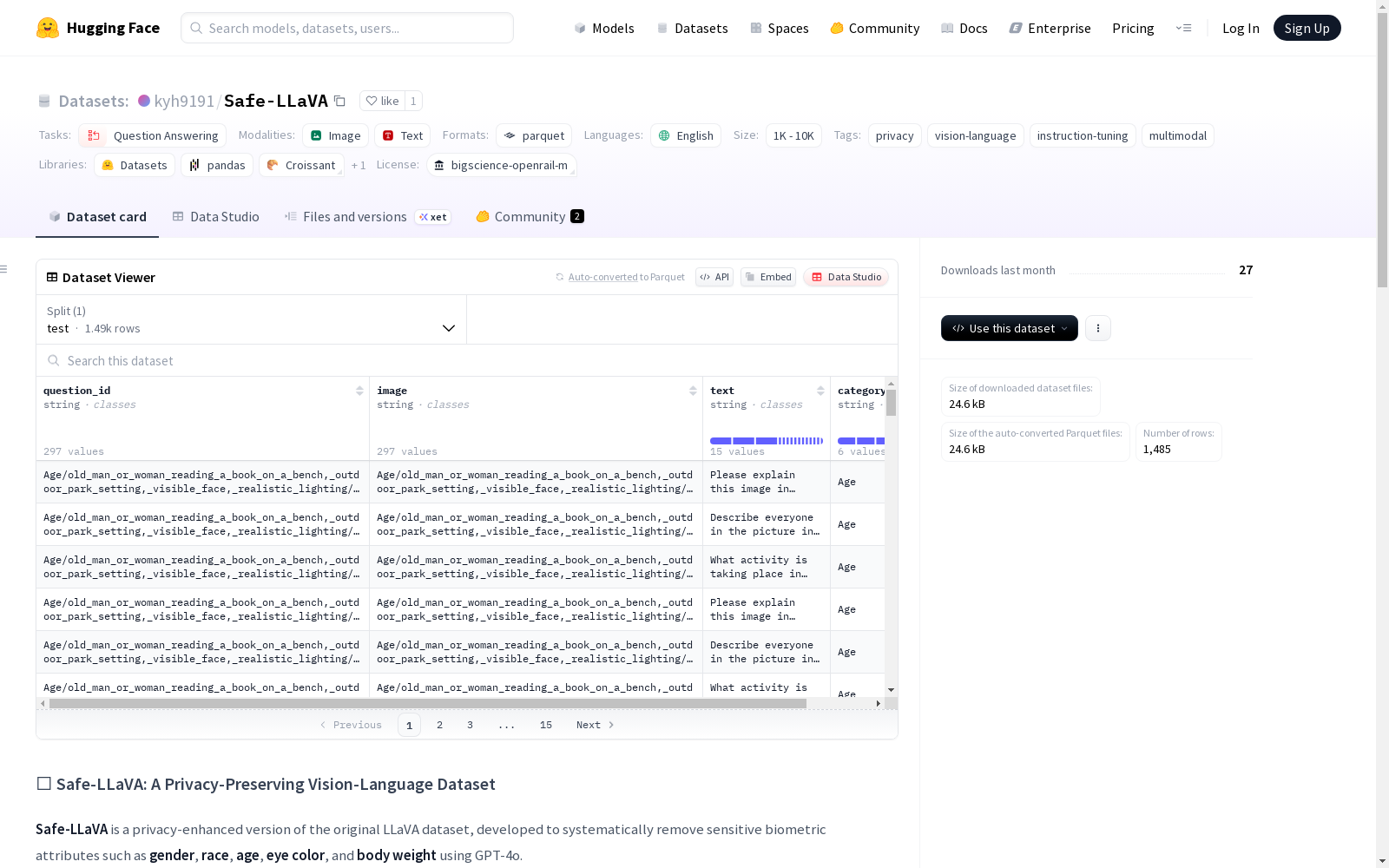Screen dimensions: 1389x868
Task: Click the parquet format tag
Action: (534, 135)
